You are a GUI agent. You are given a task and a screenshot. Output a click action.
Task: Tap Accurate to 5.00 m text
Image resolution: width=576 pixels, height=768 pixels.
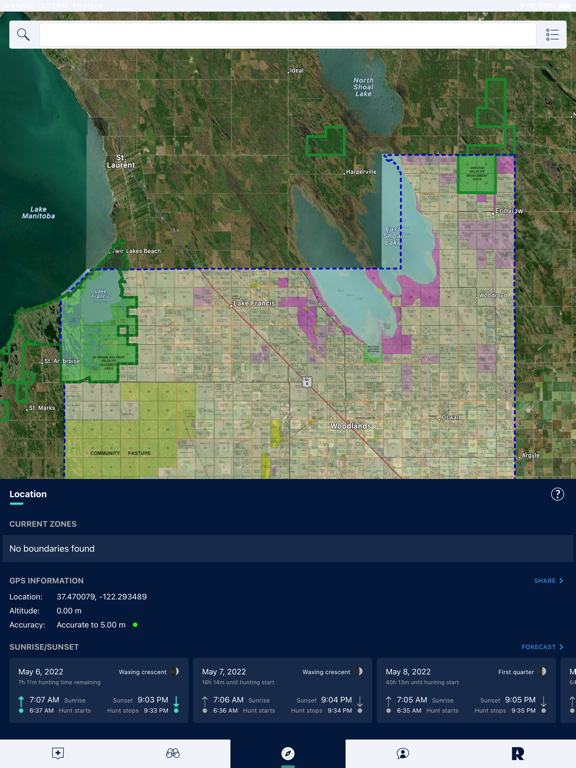[x=91, y=625]
